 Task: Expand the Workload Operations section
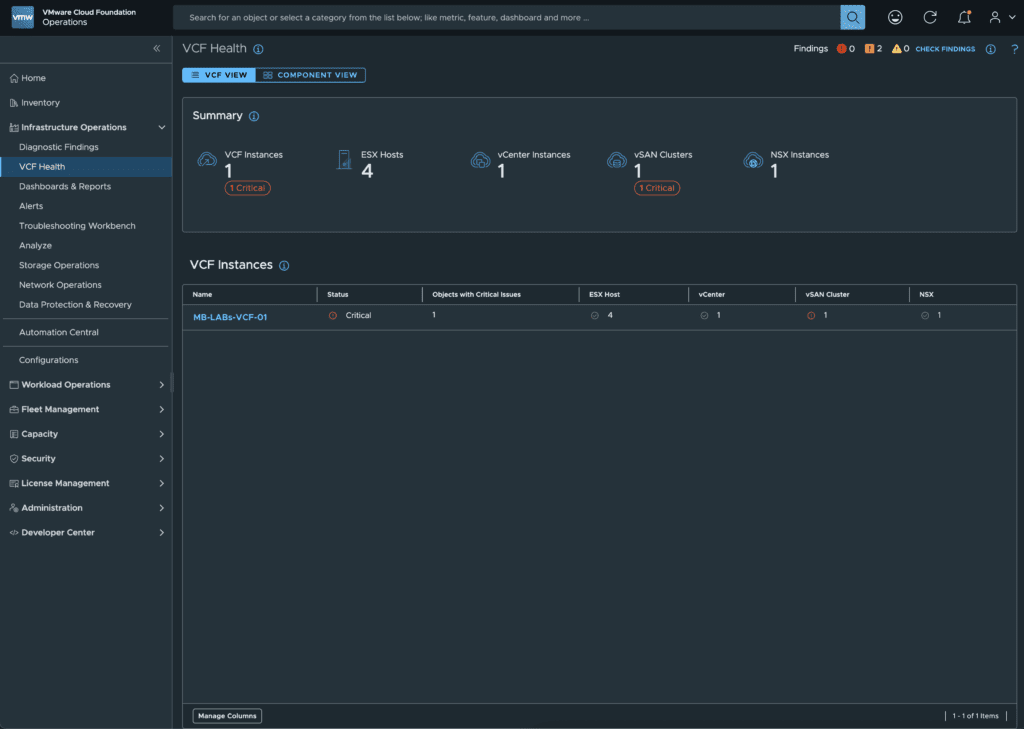(162, 385)
